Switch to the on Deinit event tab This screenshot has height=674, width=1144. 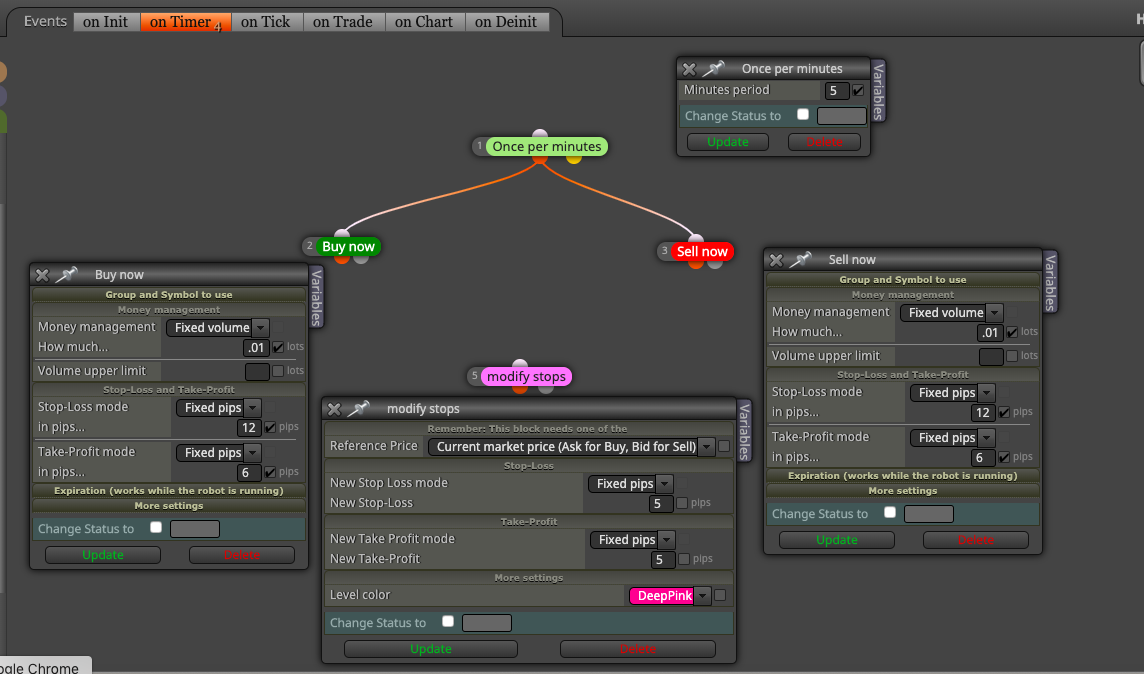click(506, 22)
